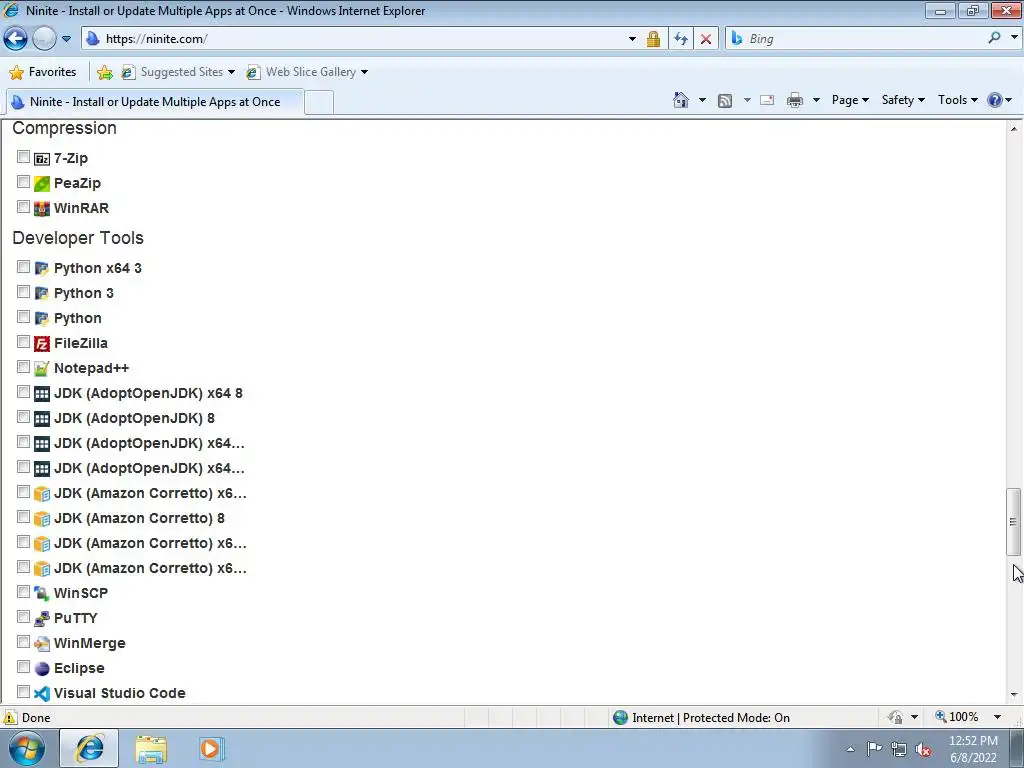Click the WinMerge app icon

click(x=42, y=643)
